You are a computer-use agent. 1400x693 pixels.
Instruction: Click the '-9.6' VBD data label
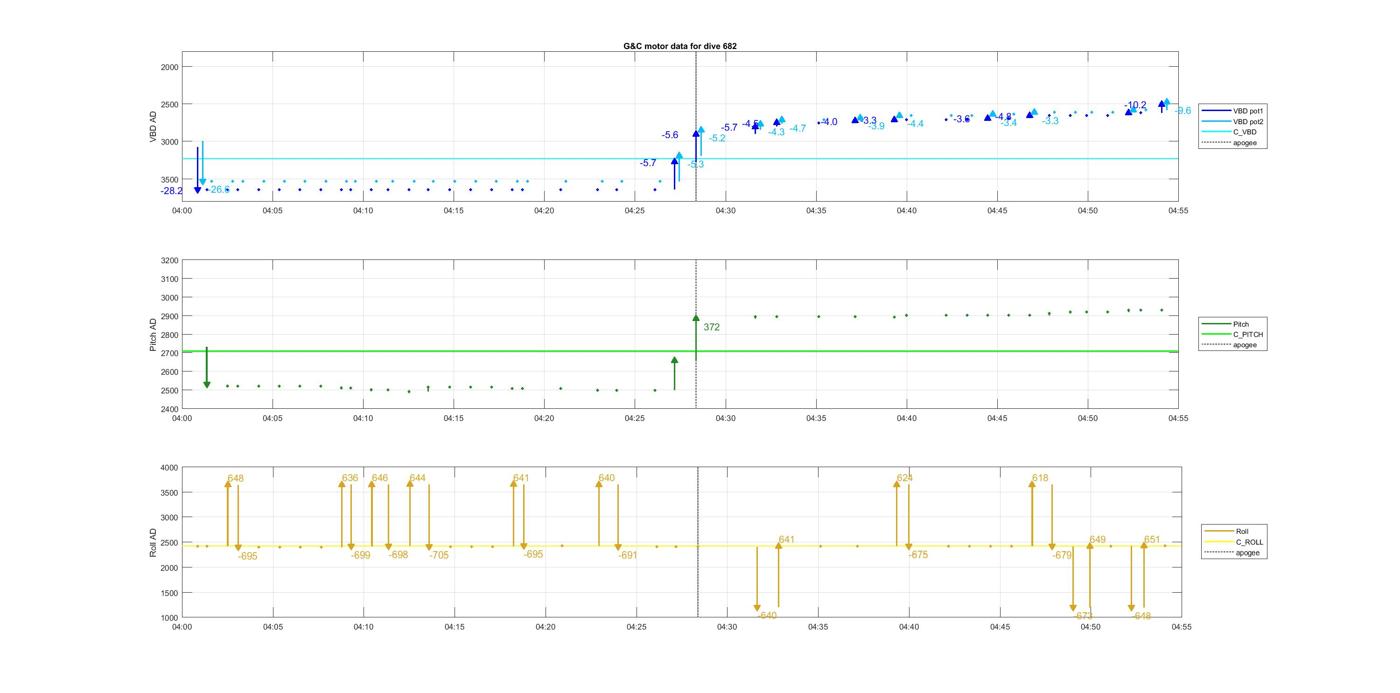pos(1182,111)
